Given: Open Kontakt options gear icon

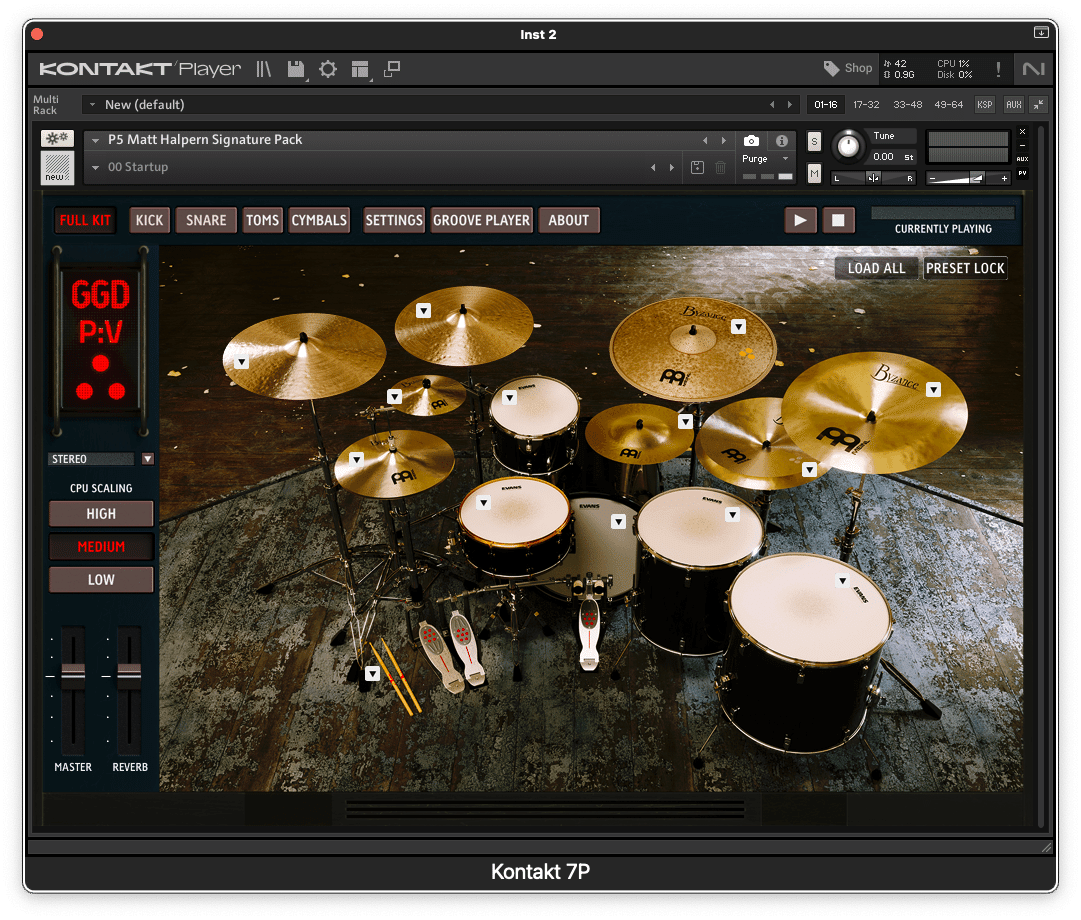Looking at the screenshot, I should click(328, 69).
